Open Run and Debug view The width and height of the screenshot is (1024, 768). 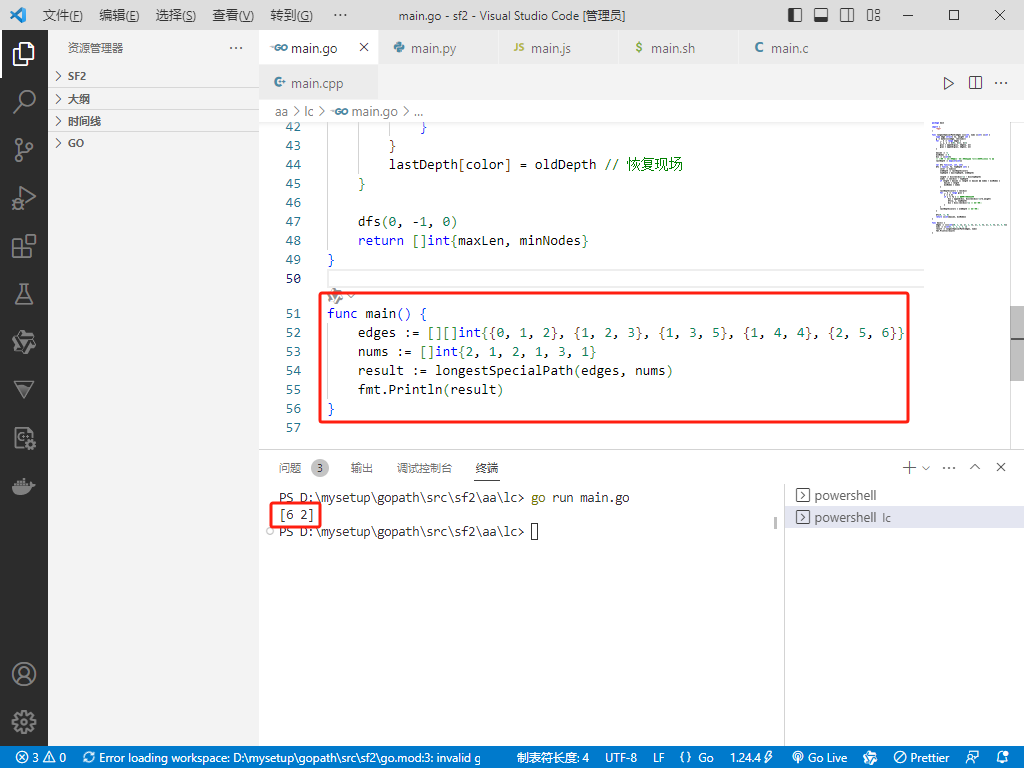(x=24, y=198)
